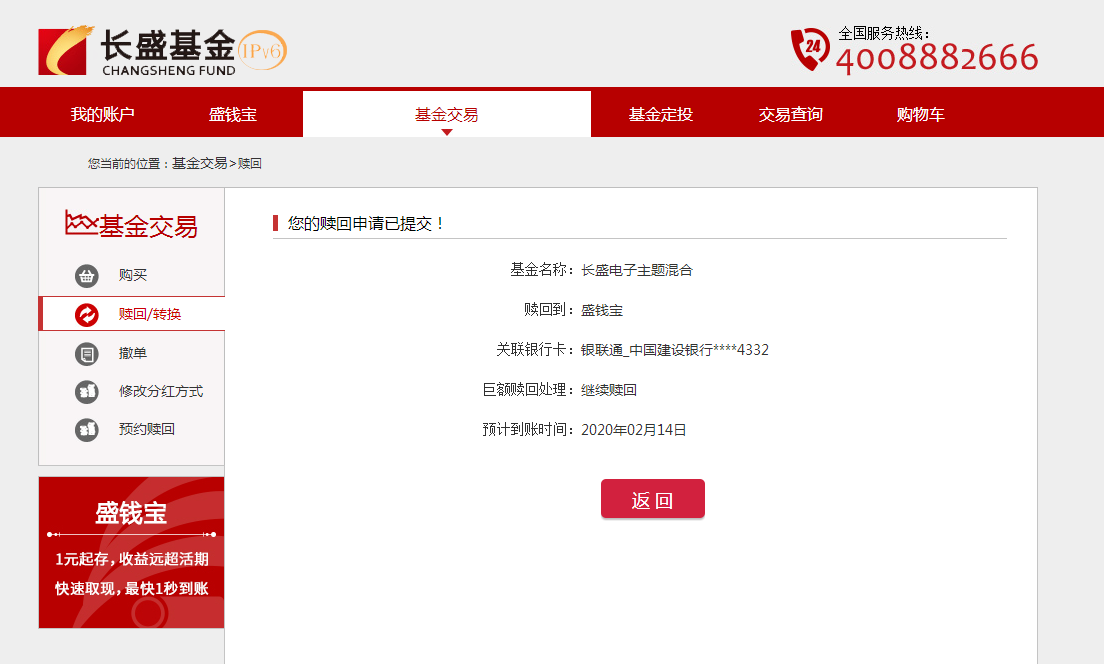
Task: Click the banner text 快速取现，最快1秒到账
Action: pyautogui.click(x=132, y=589)
